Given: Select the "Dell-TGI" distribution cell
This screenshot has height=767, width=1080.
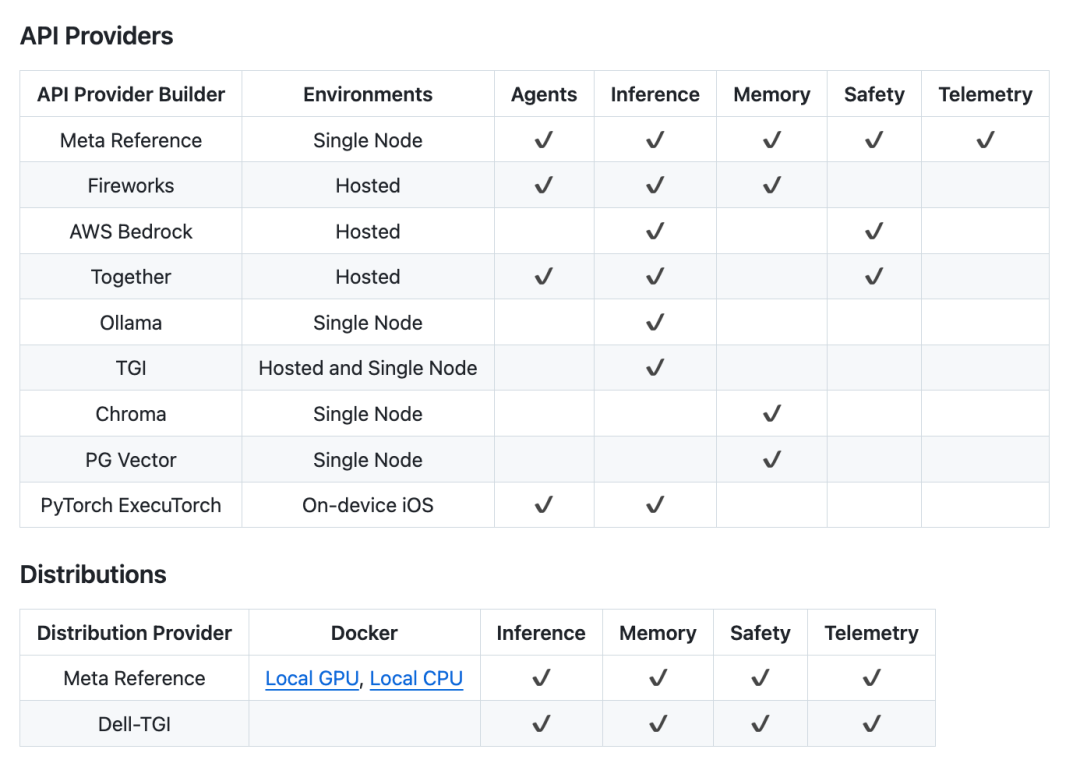Looking at the screenshot, I should [x=134, y=724].
